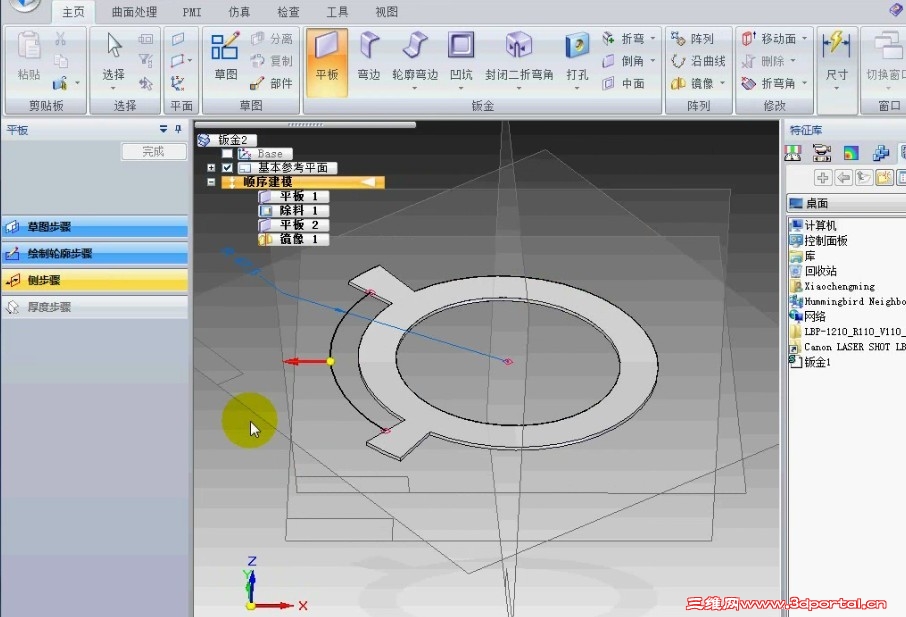
Task: Click the 完成 (Finish) button
Action: (x=154, y=151)
